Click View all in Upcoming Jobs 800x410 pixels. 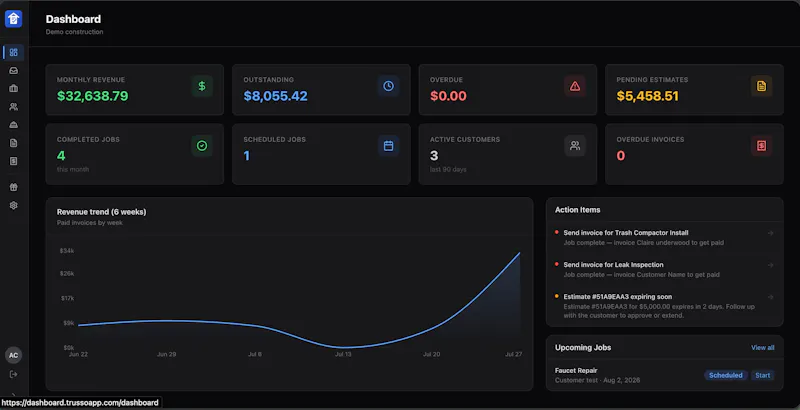click(x=762, y=348)
